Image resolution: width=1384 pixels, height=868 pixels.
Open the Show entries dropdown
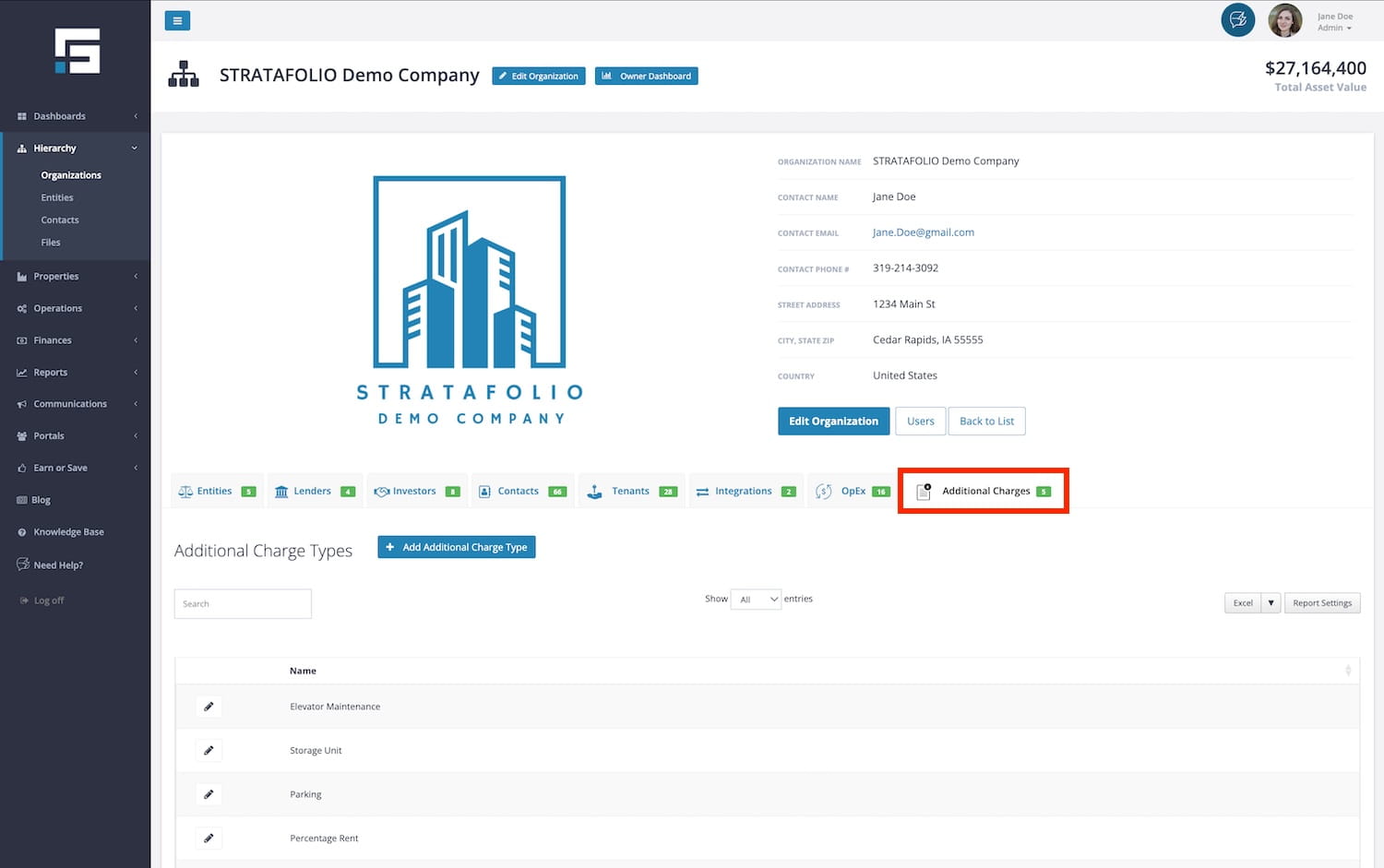(756, 600)
